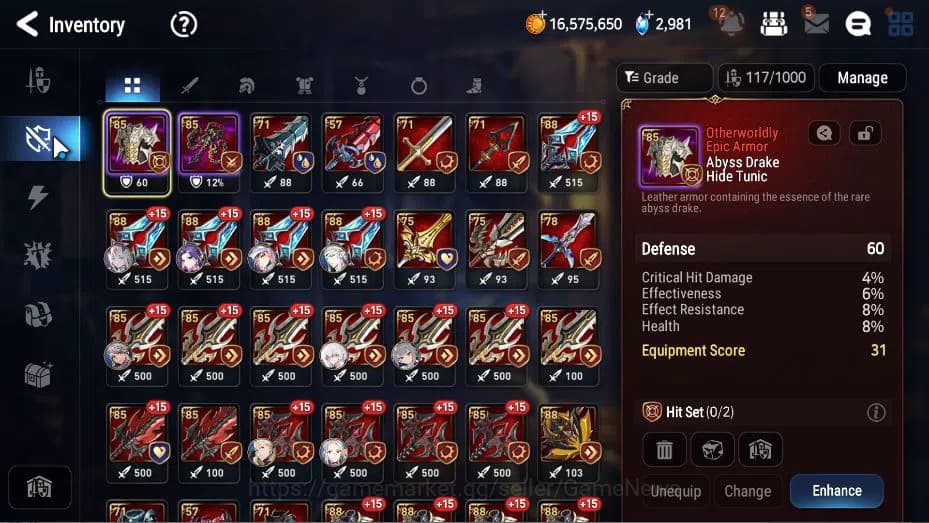
Task: Select the helmet filter tab
Action: pyautogui.click(x=246, y=86)
